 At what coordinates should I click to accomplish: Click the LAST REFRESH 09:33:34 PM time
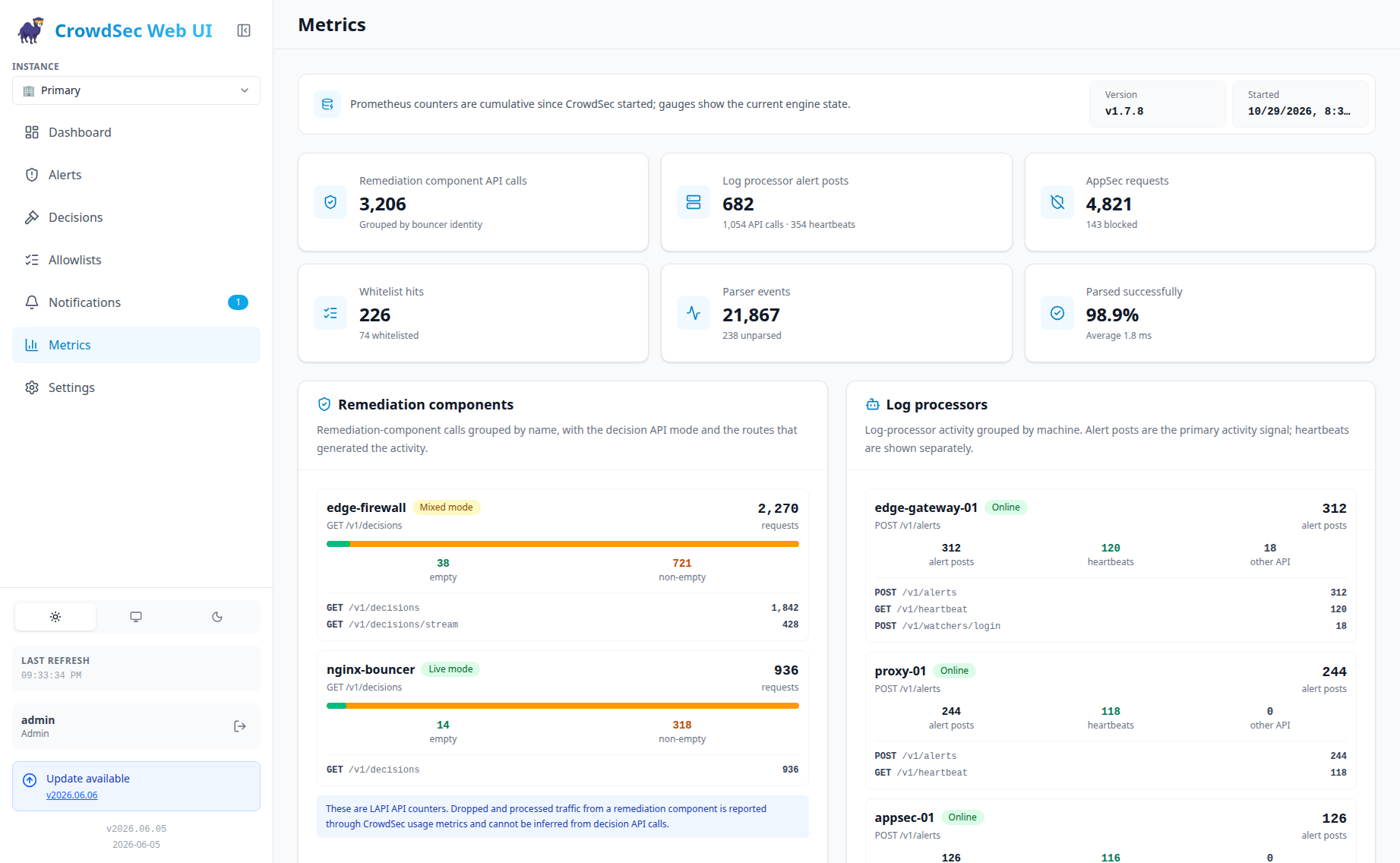click(52, 675)
